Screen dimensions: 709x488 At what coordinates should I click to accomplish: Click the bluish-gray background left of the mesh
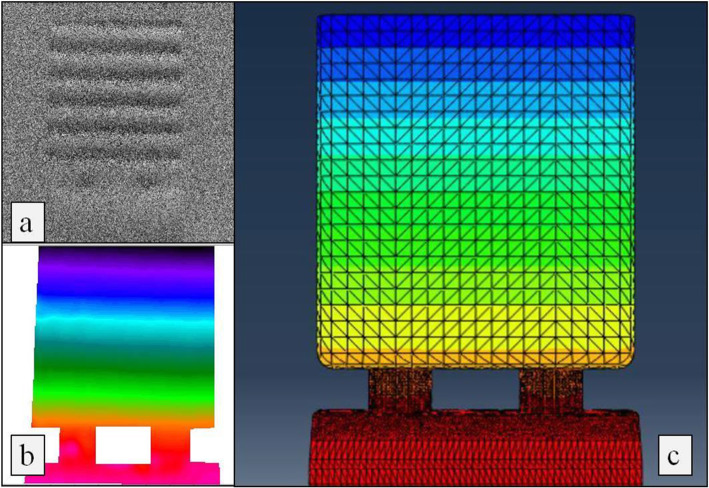click(275, 200)
